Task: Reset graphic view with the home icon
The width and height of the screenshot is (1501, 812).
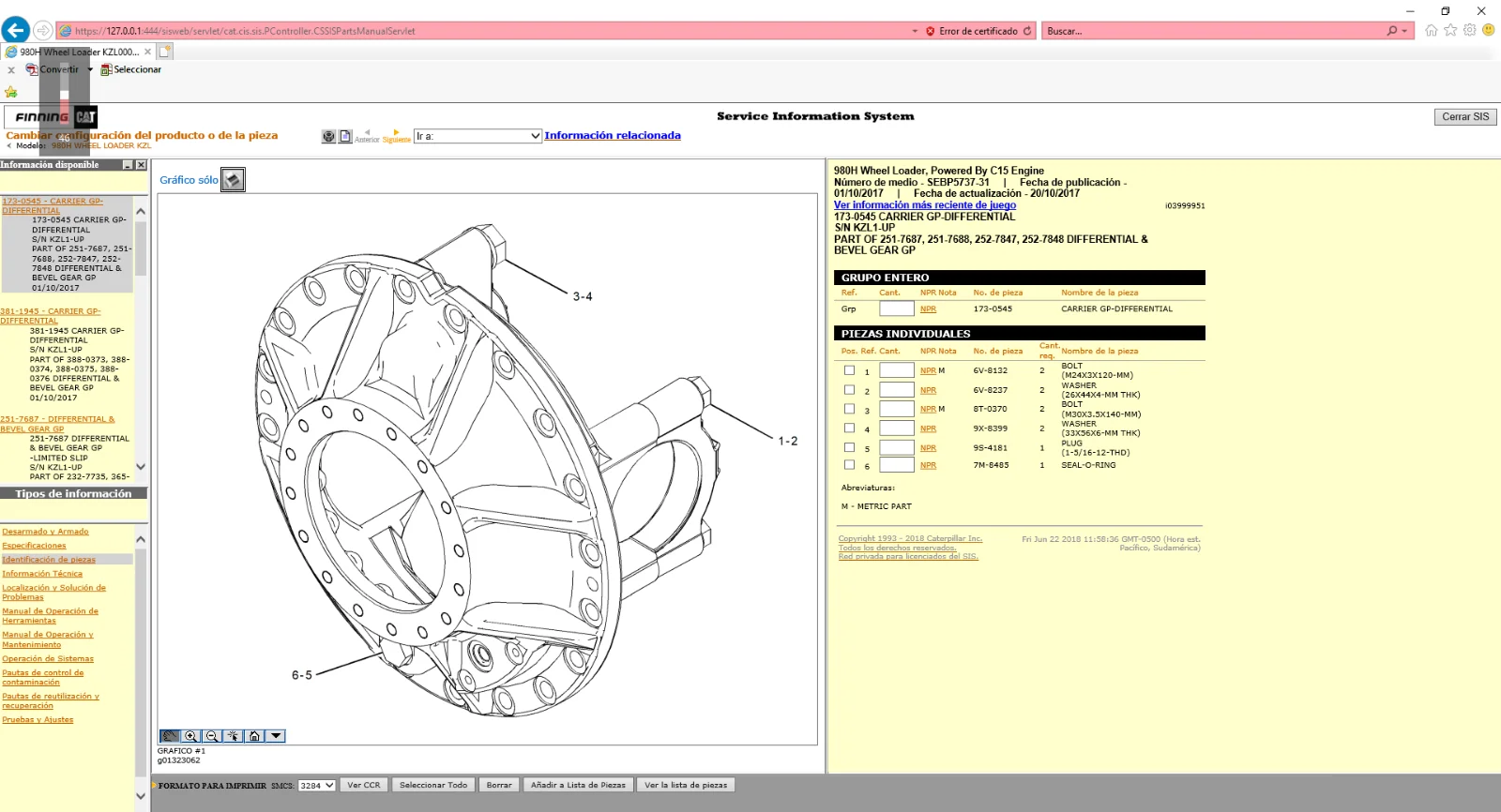Action: pos(254,736)
